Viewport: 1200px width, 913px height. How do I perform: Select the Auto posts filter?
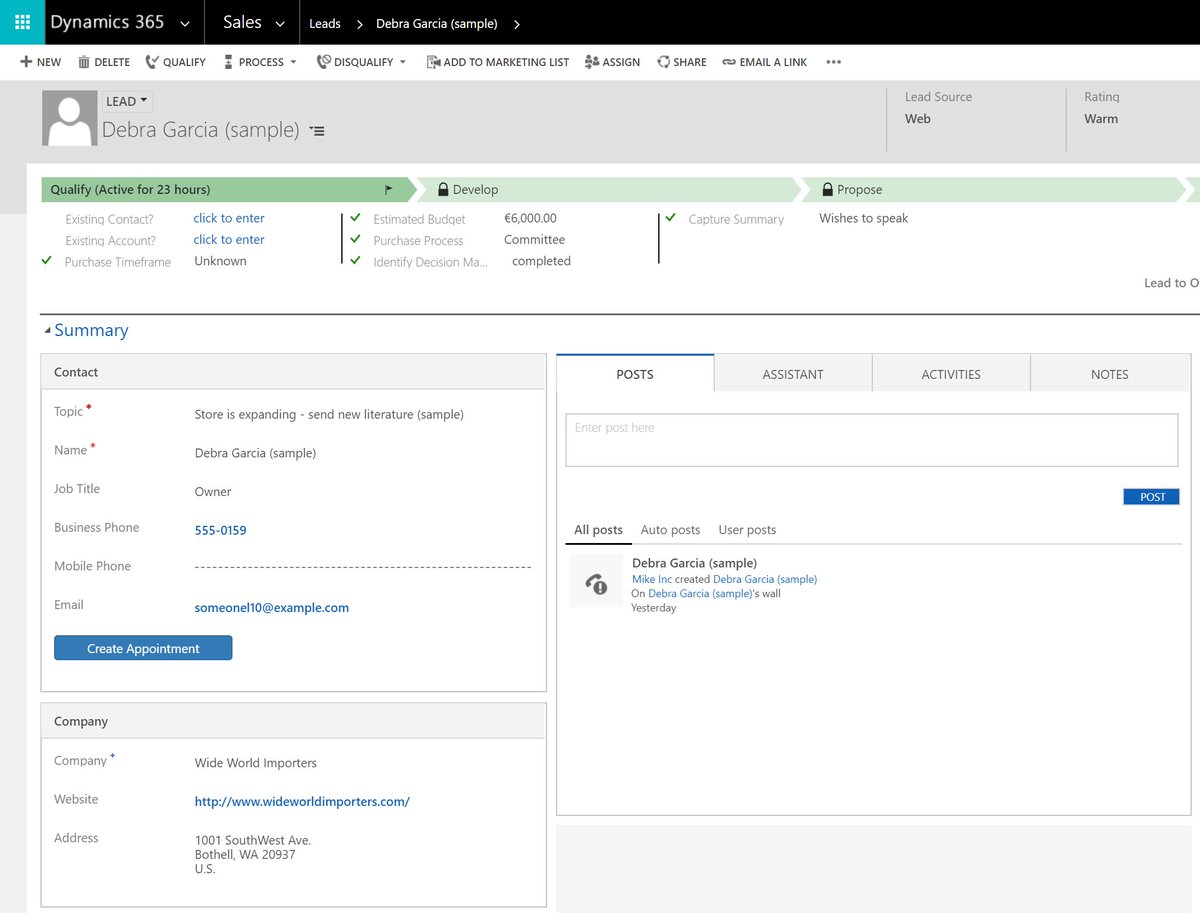[670, 530]
